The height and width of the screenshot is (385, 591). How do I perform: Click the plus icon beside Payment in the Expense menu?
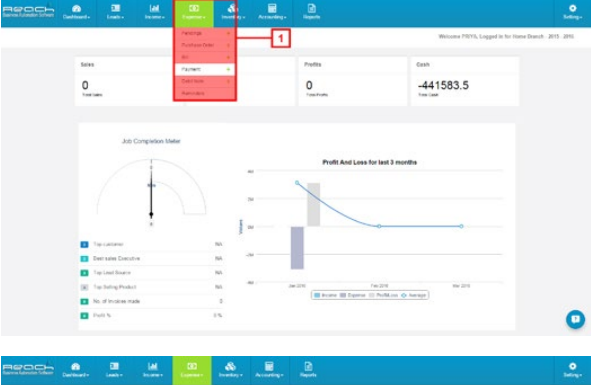(x=228, y=69)
